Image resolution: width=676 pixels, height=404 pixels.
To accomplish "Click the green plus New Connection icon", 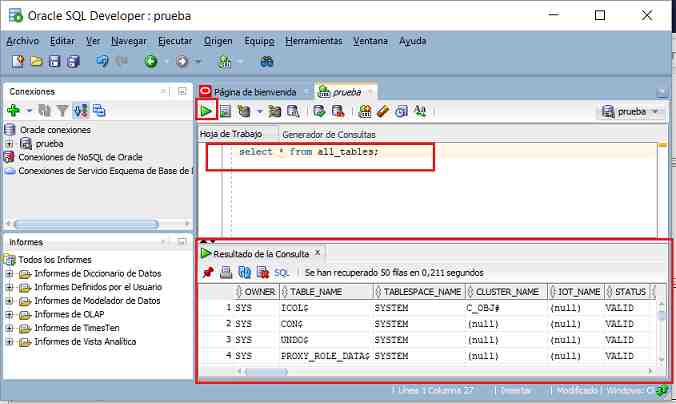I will click(x=13, y=111).
